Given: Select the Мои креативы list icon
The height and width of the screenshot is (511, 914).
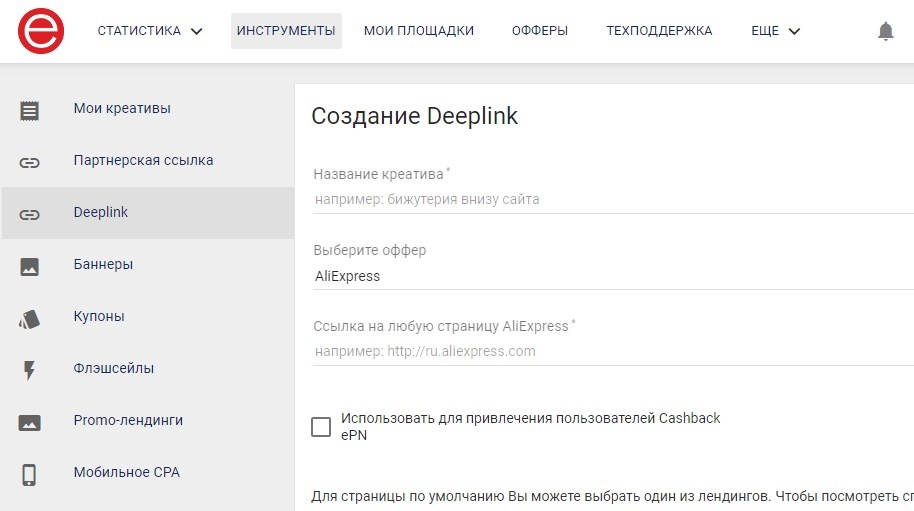Looking at the screenshot, I should coord(29,111).
